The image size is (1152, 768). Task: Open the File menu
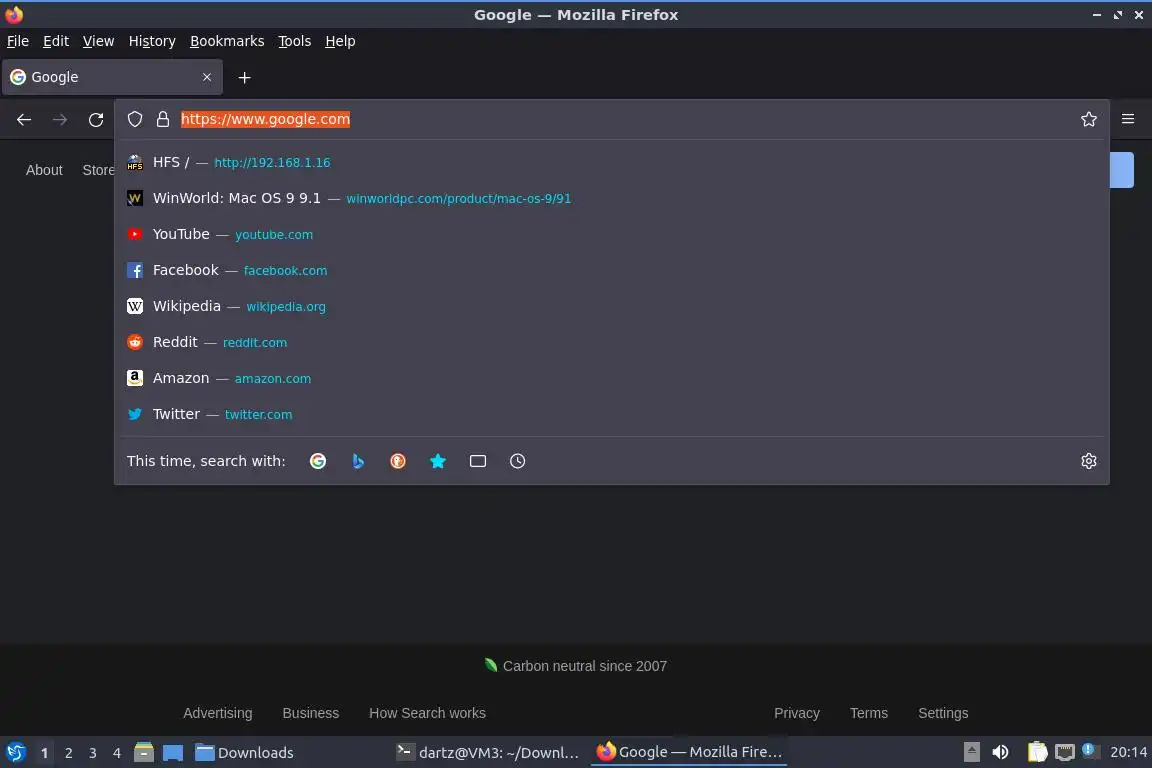click(x=18, y=41)
